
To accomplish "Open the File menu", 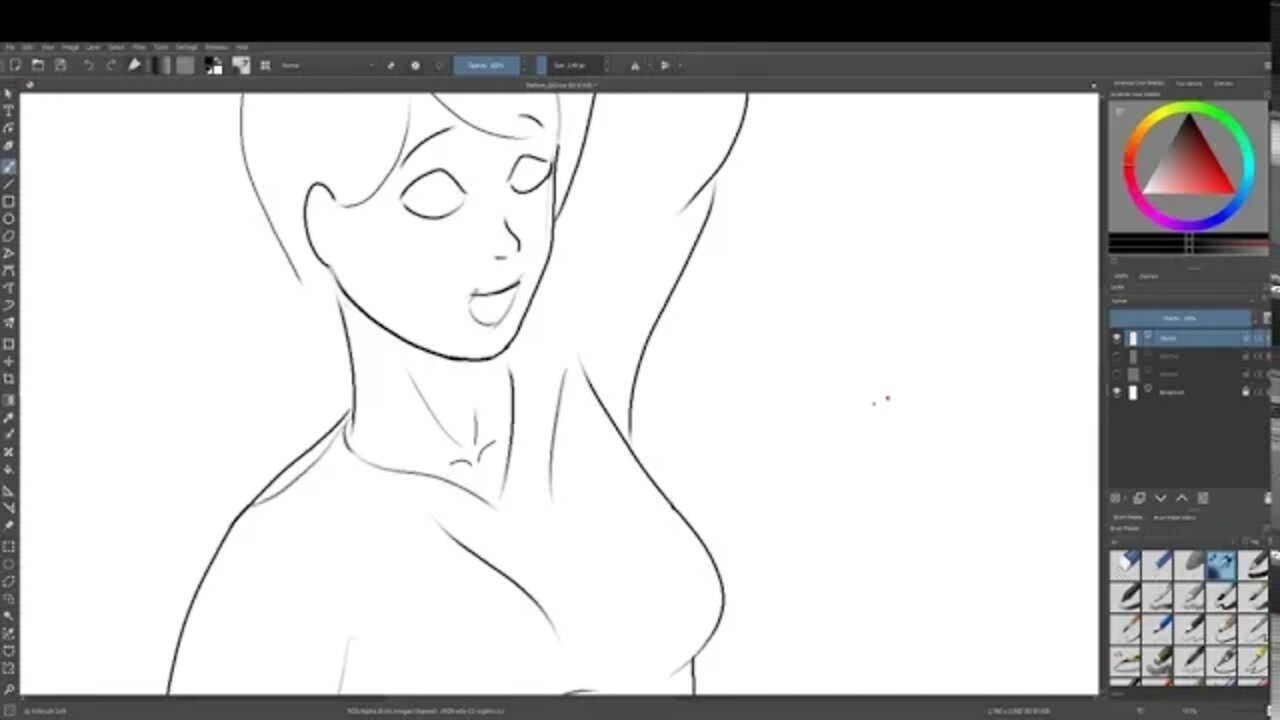I will [9, 47].
